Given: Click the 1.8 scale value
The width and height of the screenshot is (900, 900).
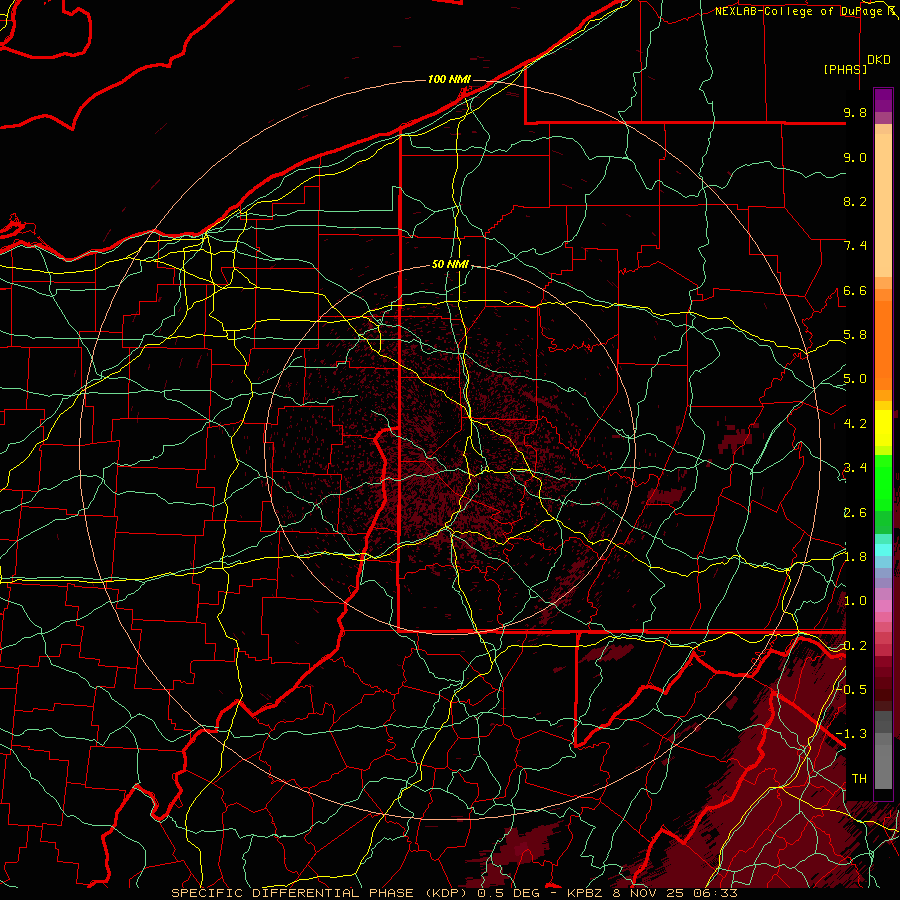Looking at the screenshot, I should pos(855,557).
